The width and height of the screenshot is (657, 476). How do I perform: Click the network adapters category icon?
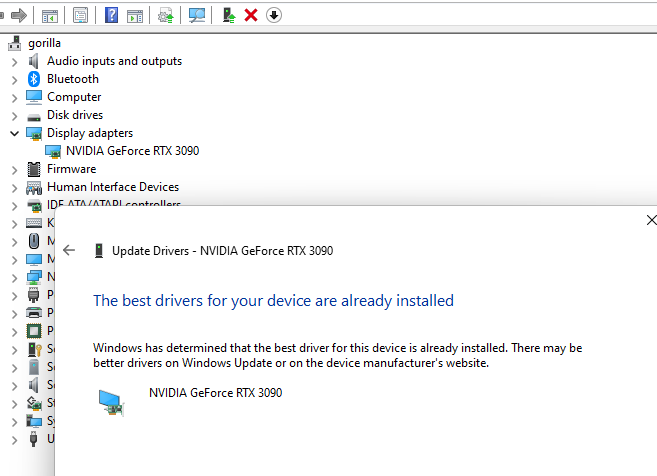click(34, 277)
